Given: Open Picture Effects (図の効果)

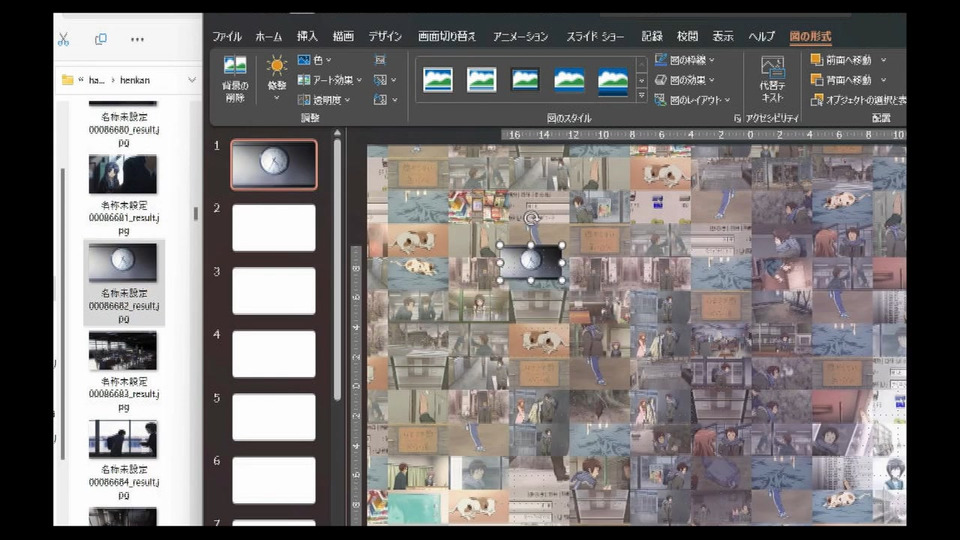Looking at the screenshot, I should coord(684,80).
